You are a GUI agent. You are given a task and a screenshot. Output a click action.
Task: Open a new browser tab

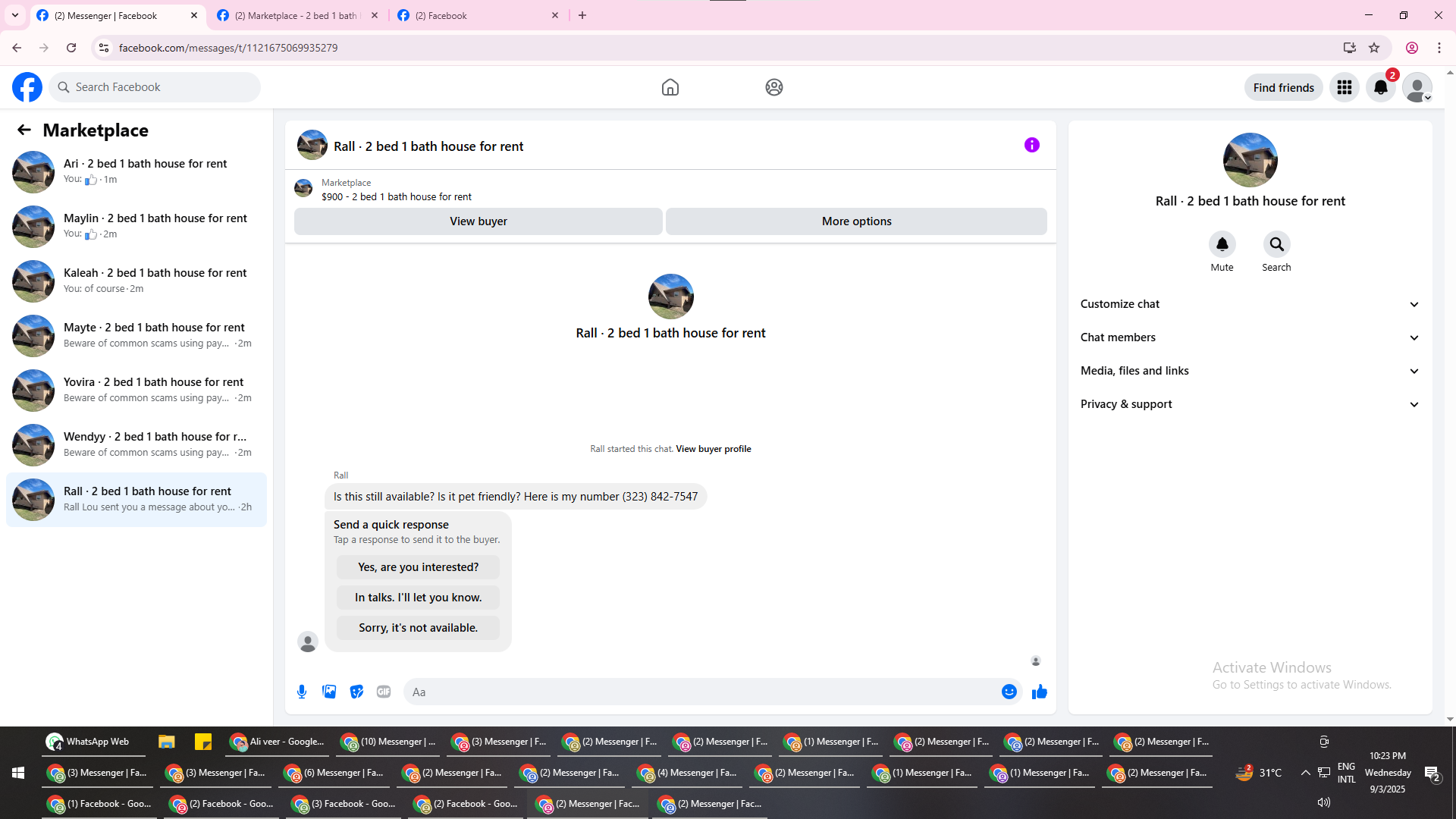[x=582, y=15]
